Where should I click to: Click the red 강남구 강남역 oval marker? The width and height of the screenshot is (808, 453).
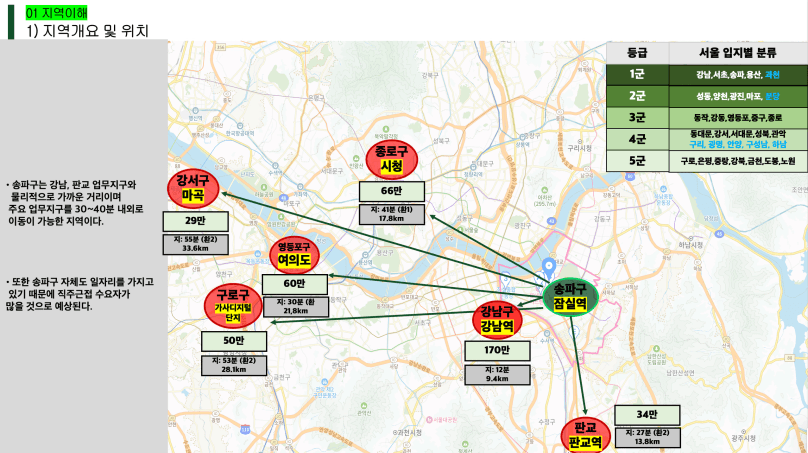tap(497, 319)
